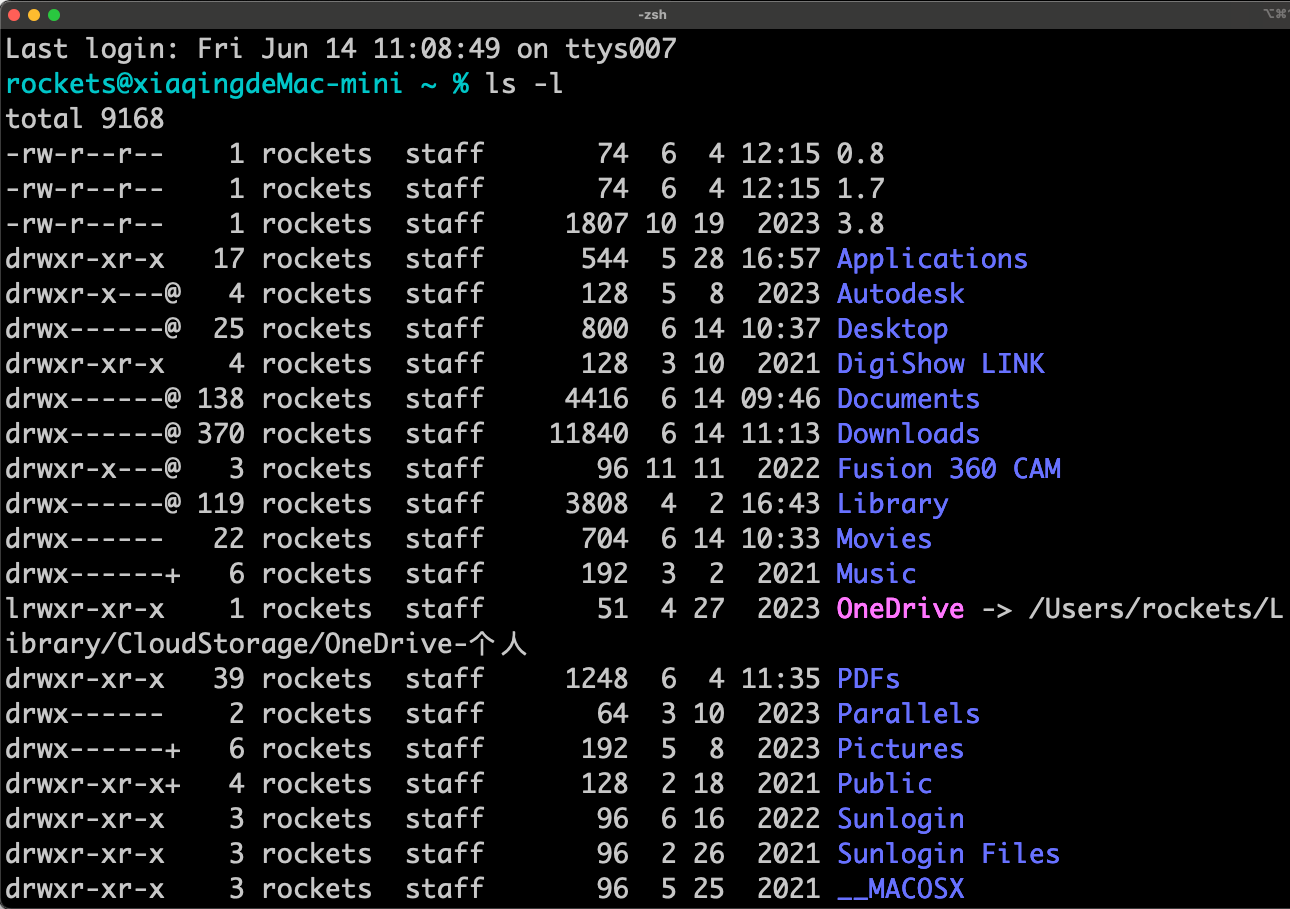Screen dimensions: 1290x909
Task: Click the wrapped CloudStorage/OneDrive path line
Action: pos(266,643)
